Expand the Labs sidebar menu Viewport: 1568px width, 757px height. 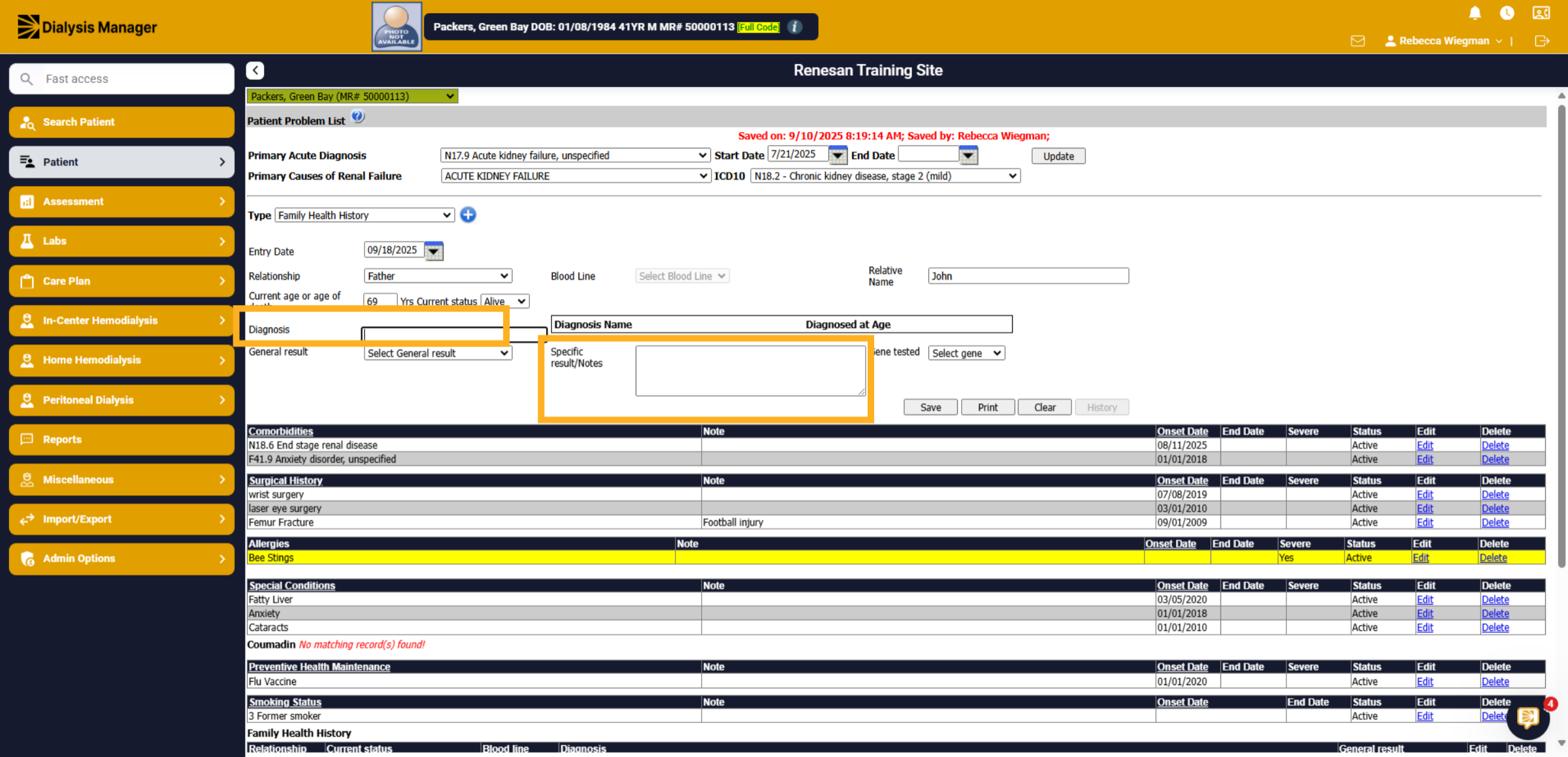tap(122, 241)
